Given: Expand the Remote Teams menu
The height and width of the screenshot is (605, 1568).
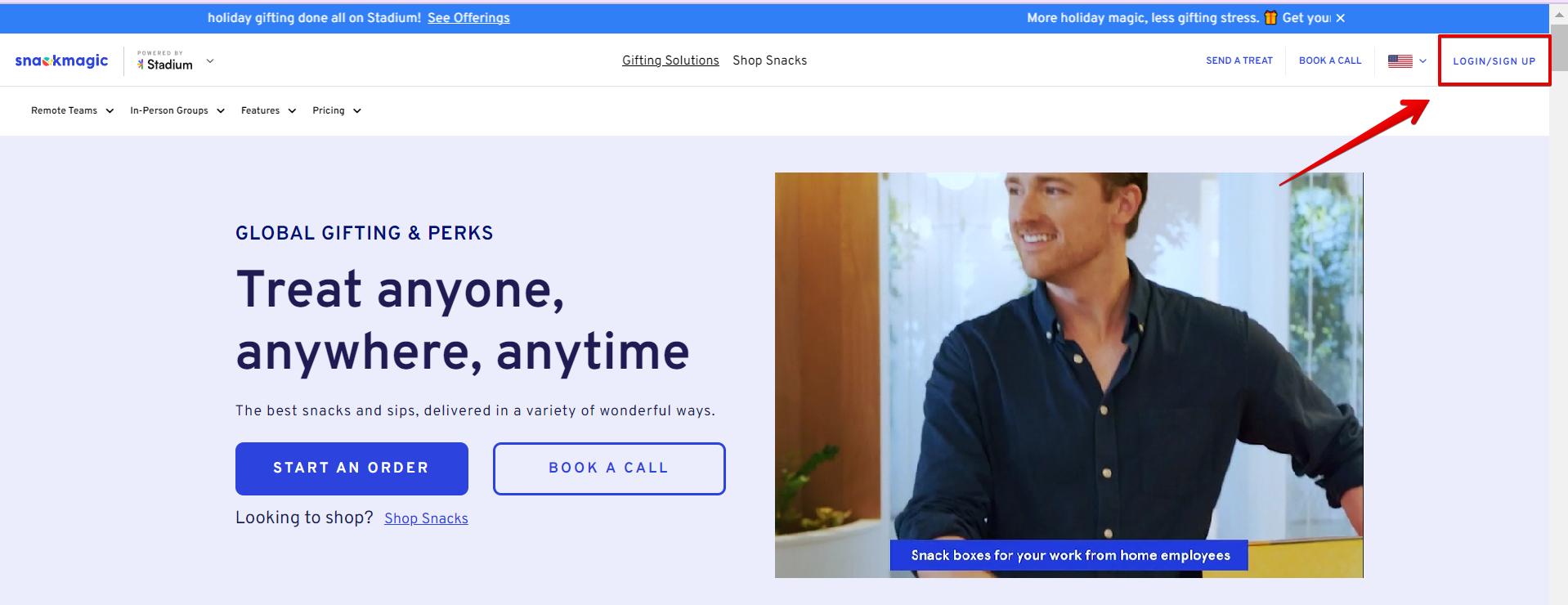Looking at the screenshot, I should point(72,110).
